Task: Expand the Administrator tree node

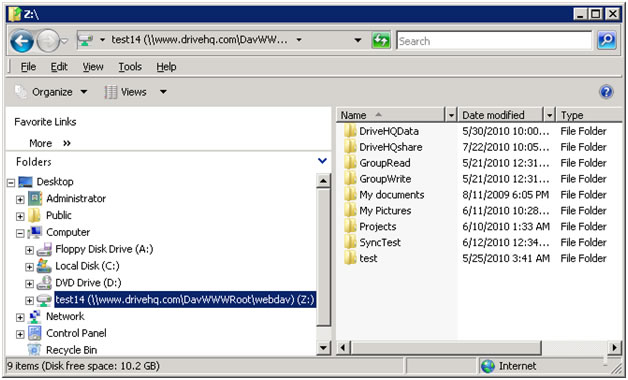Action: point(20,199)
